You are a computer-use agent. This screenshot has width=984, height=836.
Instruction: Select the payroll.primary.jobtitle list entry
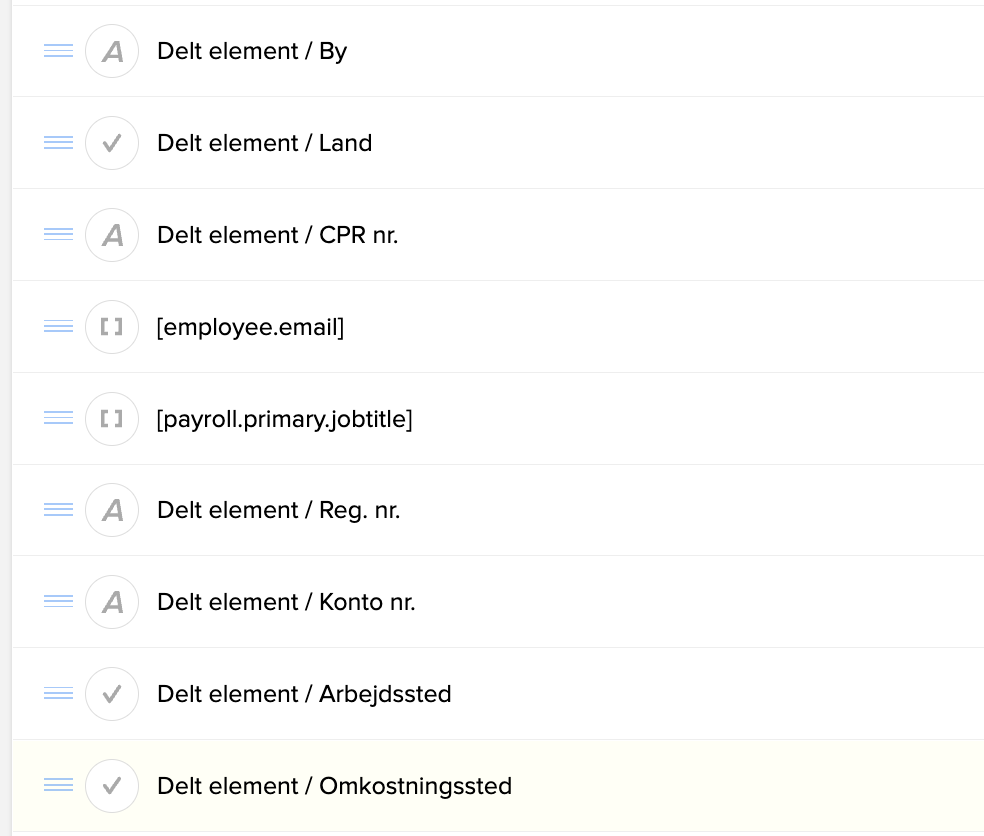[285, 418]
